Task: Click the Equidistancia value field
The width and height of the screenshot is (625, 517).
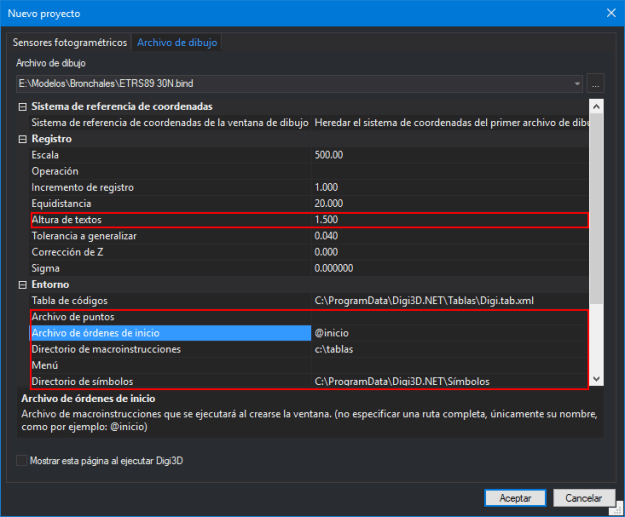Action: pyautogui.click(x=450, y=203)
